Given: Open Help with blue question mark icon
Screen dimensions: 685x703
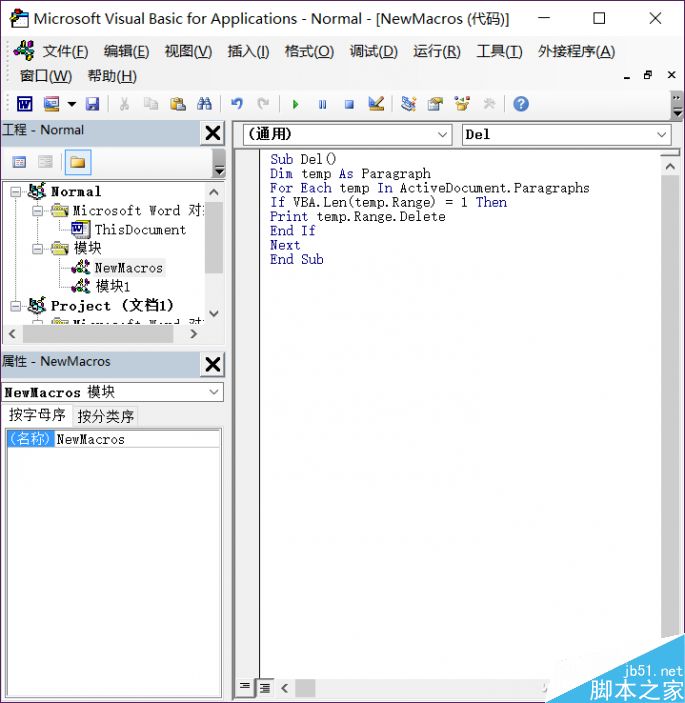Looking at the screenshot, I should coord(521,104).
